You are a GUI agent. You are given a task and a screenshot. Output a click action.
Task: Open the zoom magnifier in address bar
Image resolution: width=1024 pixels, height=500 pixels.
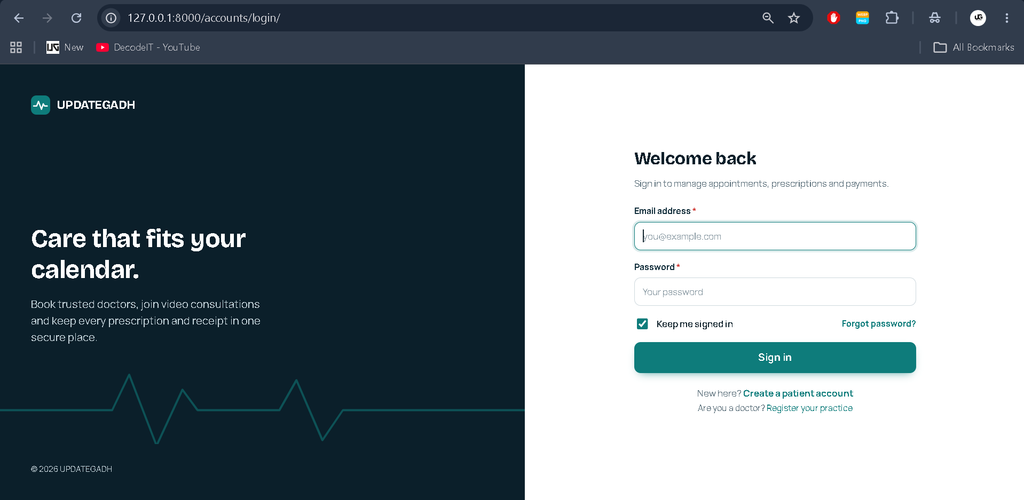[x=768, y=18]
